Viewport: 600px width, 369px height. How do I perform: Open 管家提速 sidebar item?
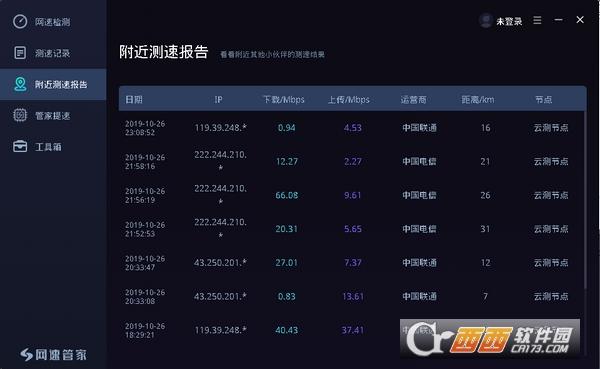(53, 115)
